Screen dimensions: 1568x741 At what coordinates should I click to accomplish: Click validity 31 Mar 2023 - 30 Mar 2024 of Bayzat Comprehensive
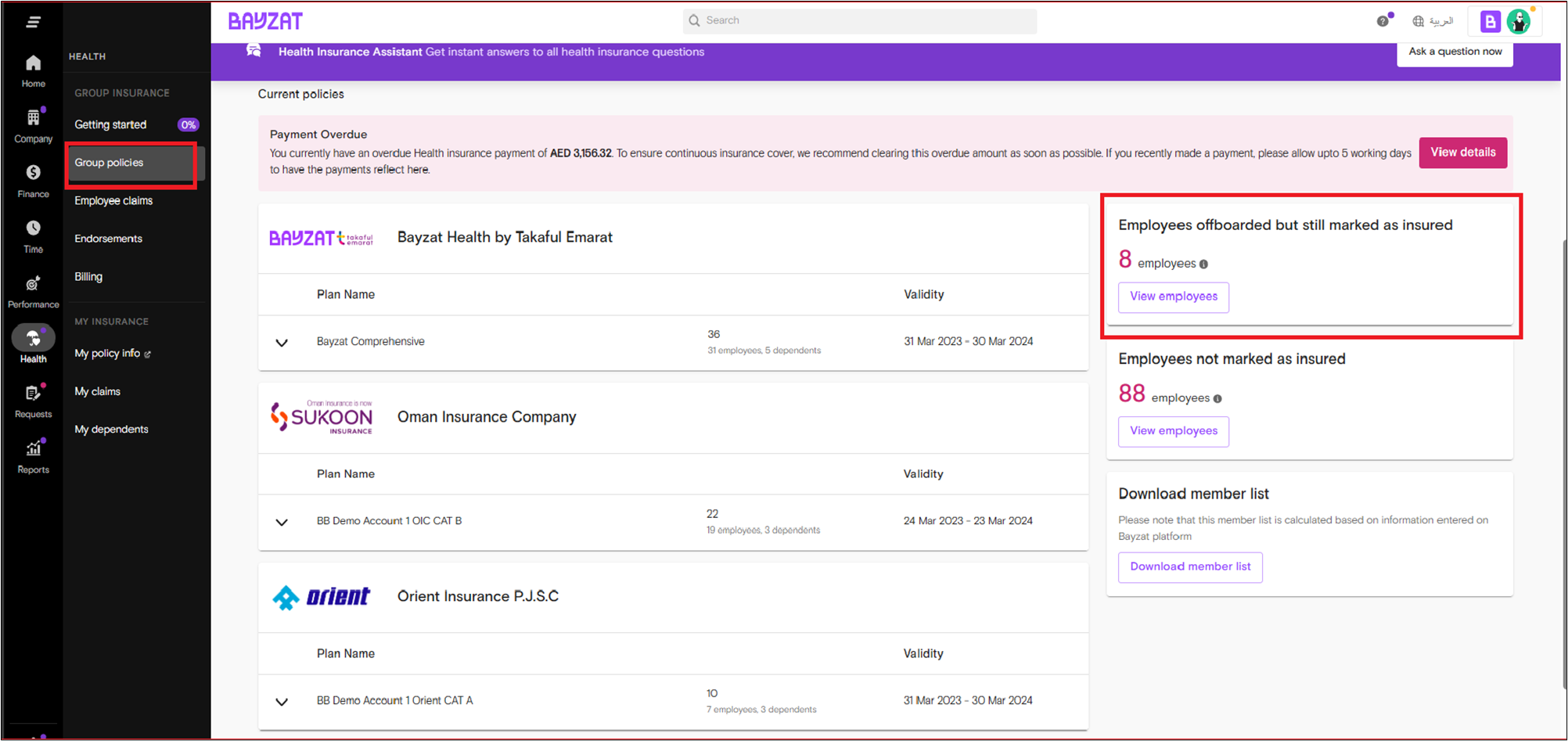[968, 341]
